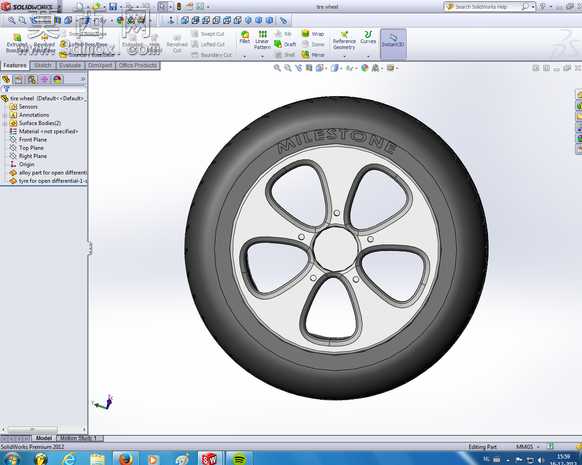
Task: Click Zoom to Fit in viewport toolbar
Action: [277, 68]
